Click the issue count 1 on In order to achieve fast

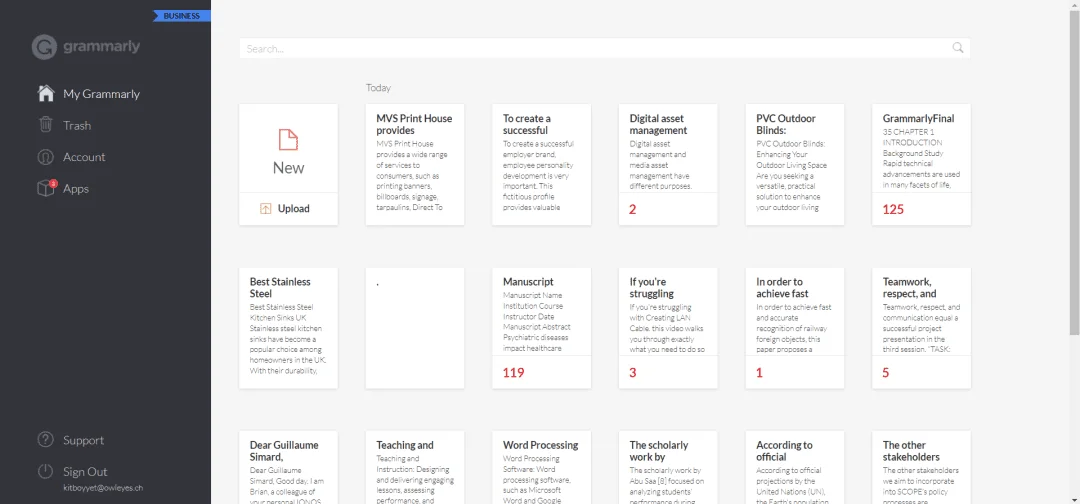[x=760, y=373]
